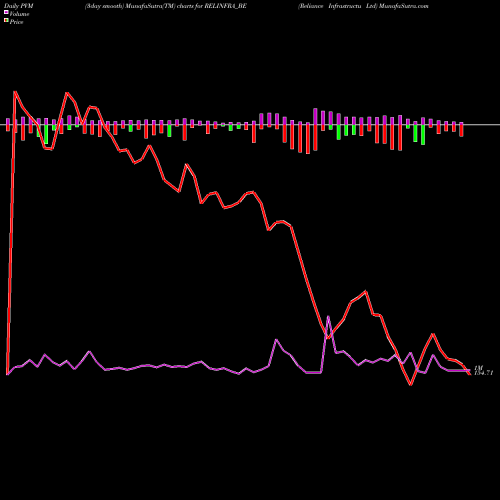Click the Price legend color swatch
The width and height of the screenshot is (500, 500).
pyautogui.click(x=6, y=20)
